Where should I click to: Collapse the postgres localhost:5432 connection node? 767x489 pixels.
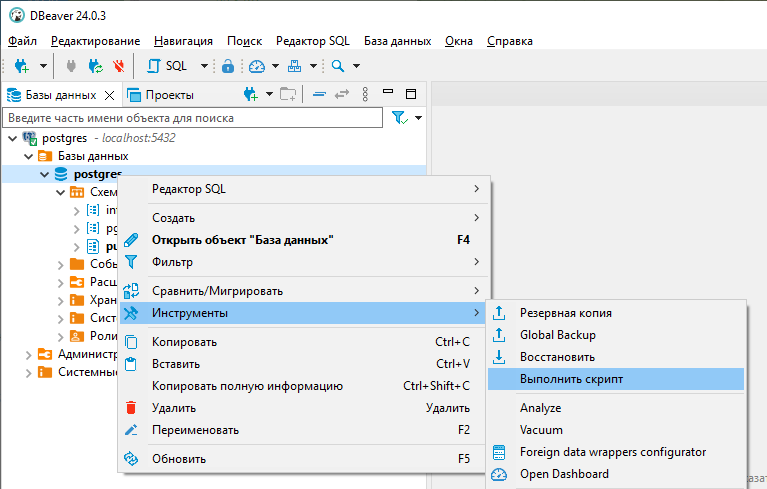pos(13,138)
